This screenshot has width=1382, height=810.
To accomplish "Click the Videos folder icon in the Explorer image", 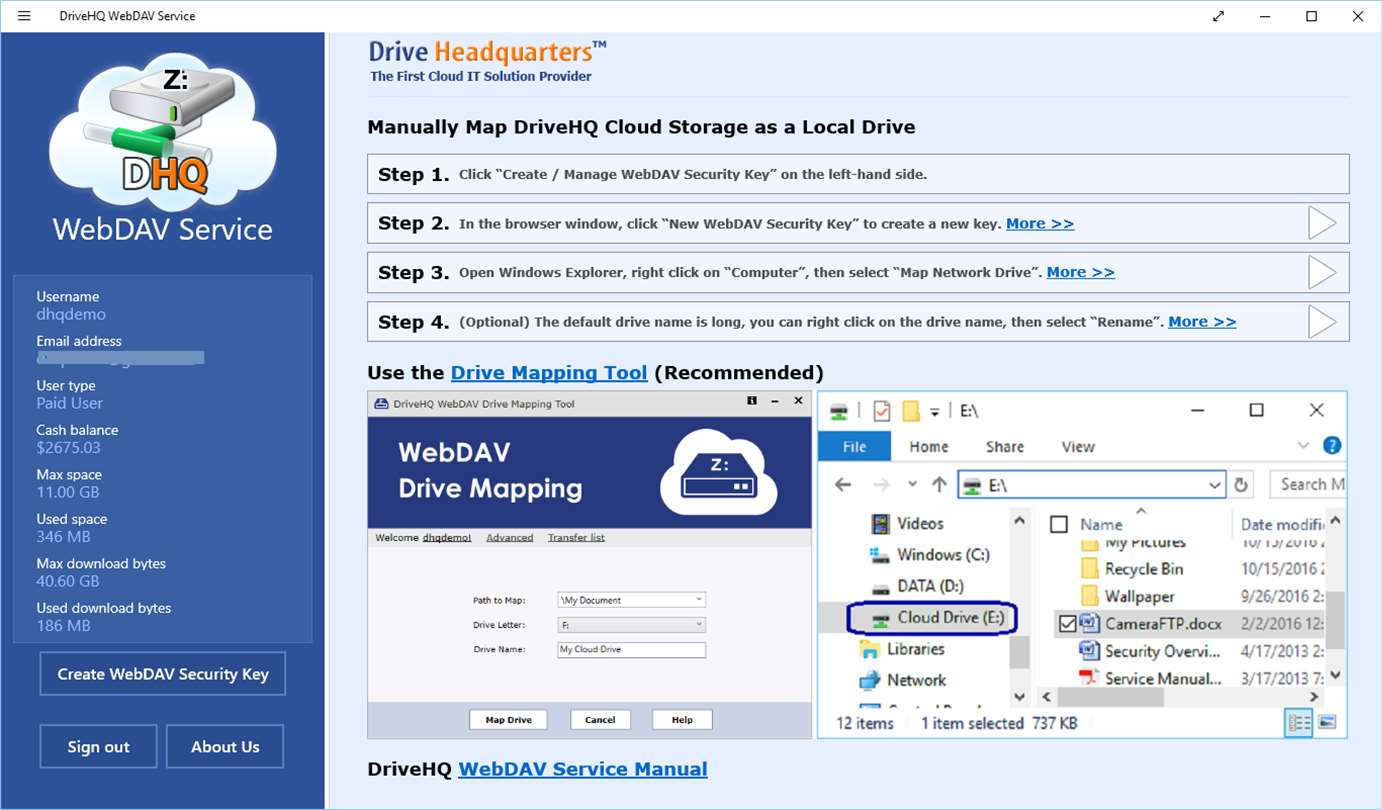I will coord(880,523).
